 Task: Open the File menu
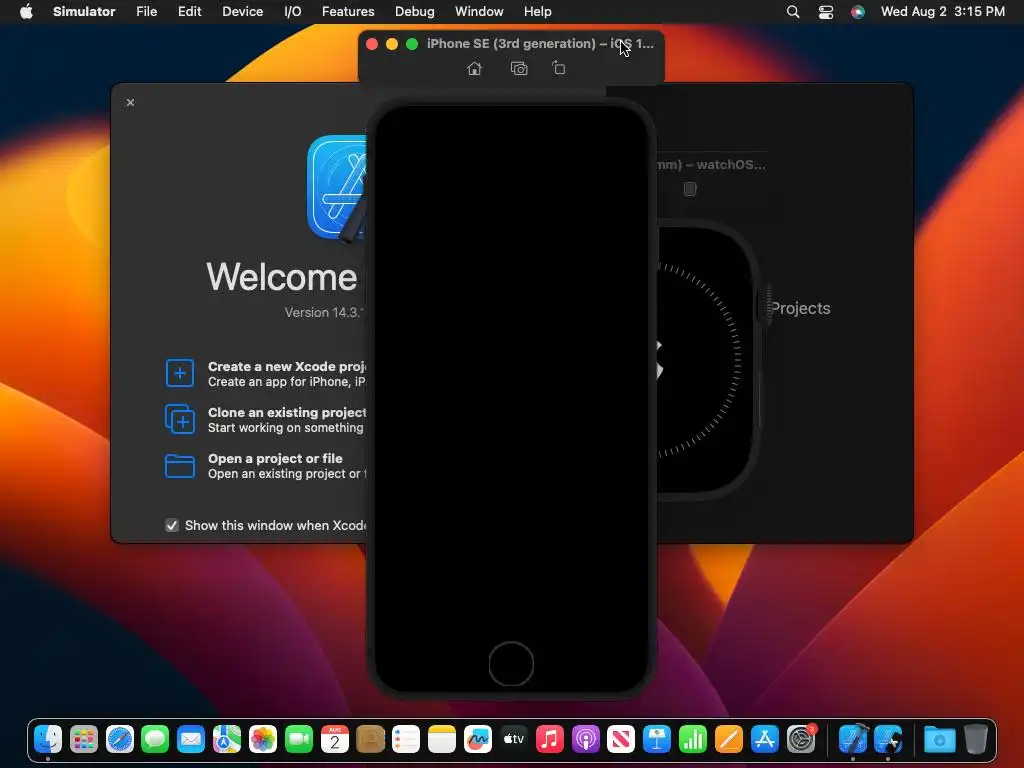coord(146,11)
